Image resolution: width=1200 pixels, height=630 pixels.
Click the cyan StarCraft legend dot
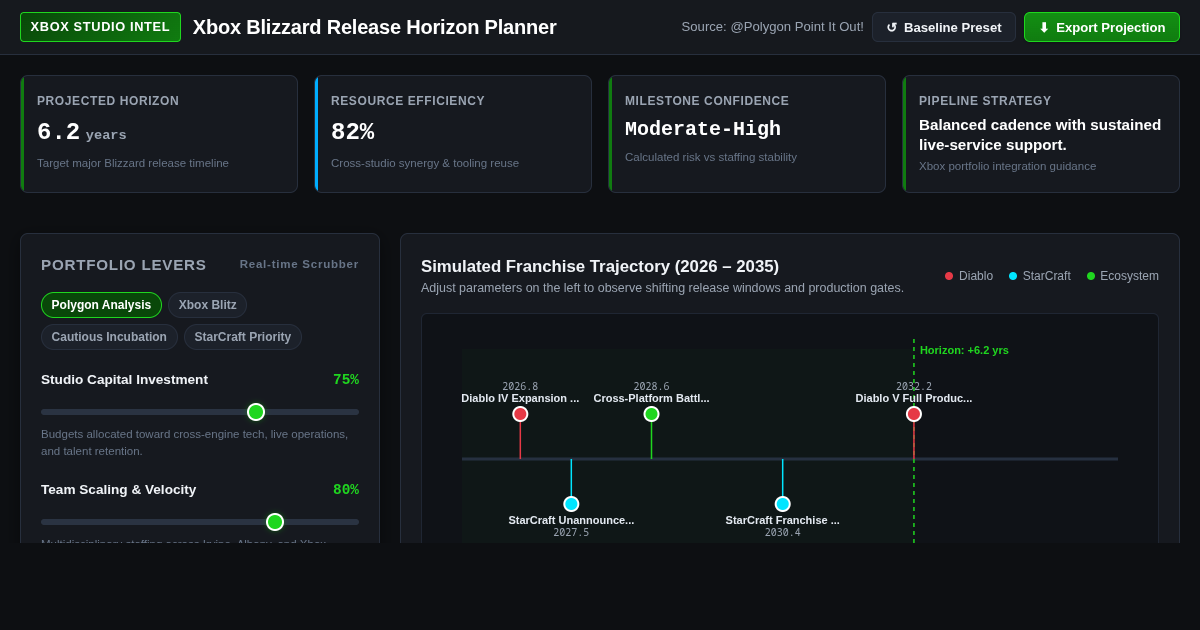pyautogui.click(x=1013, y=276)
